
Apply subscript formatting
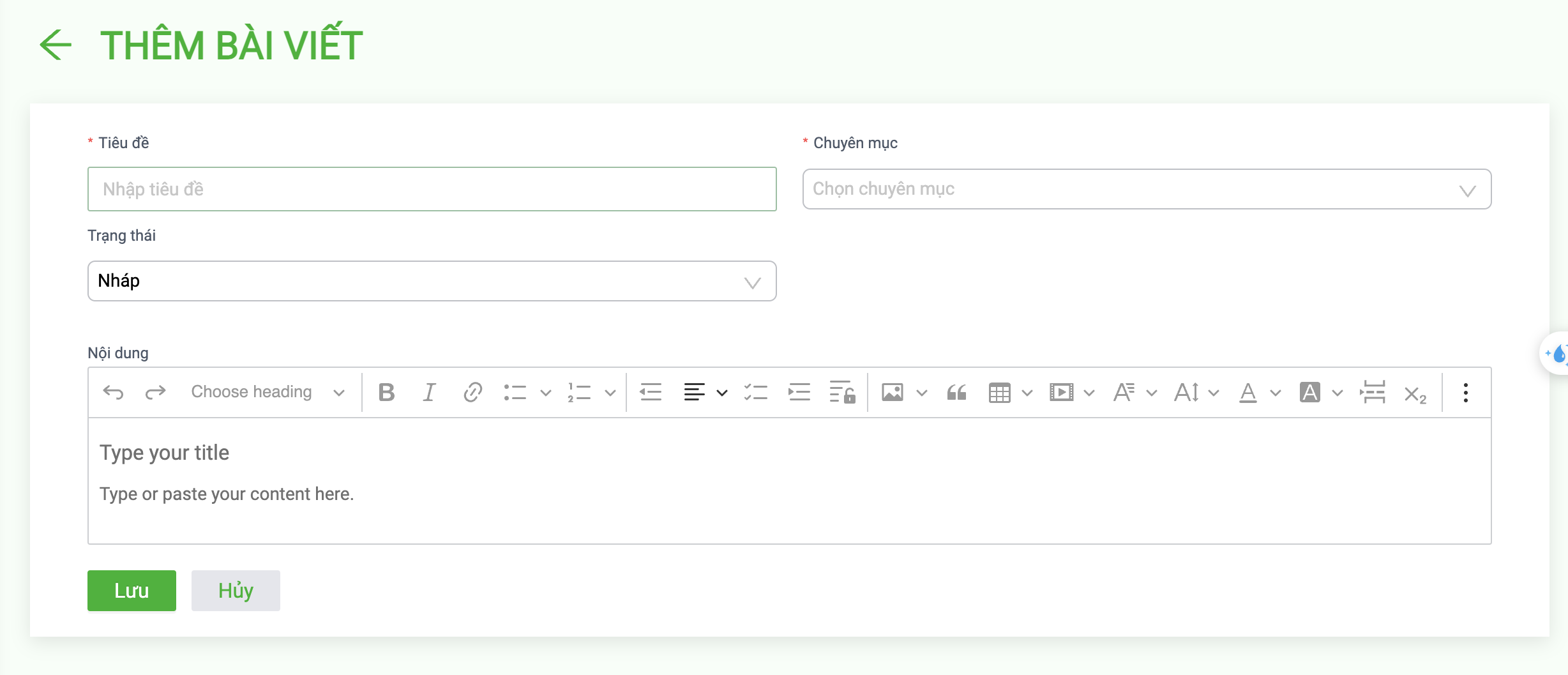click(x=1415, y=393)
